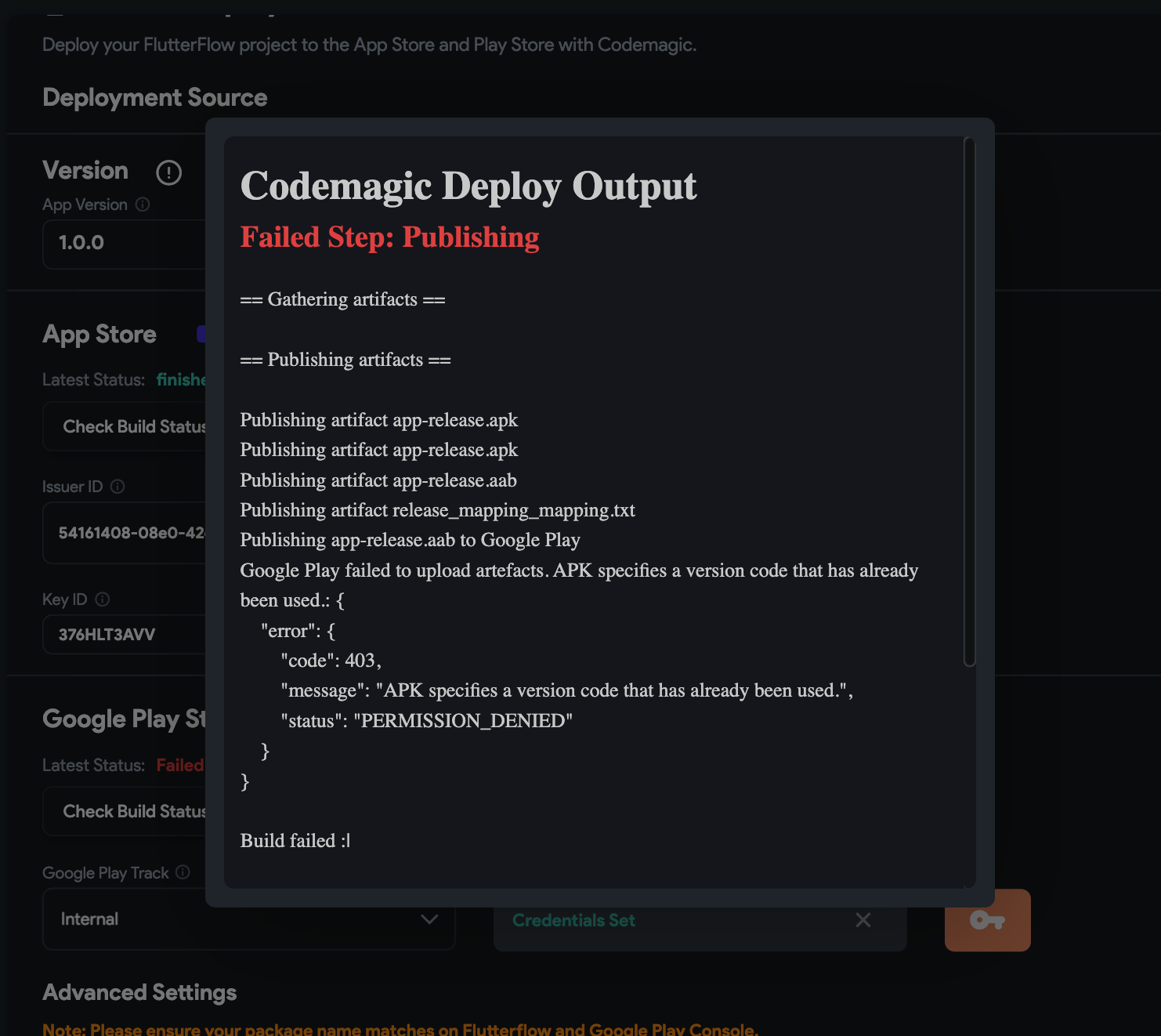Click the Issuer ID info icon
1161x1036 pixels.
point(118,487)
